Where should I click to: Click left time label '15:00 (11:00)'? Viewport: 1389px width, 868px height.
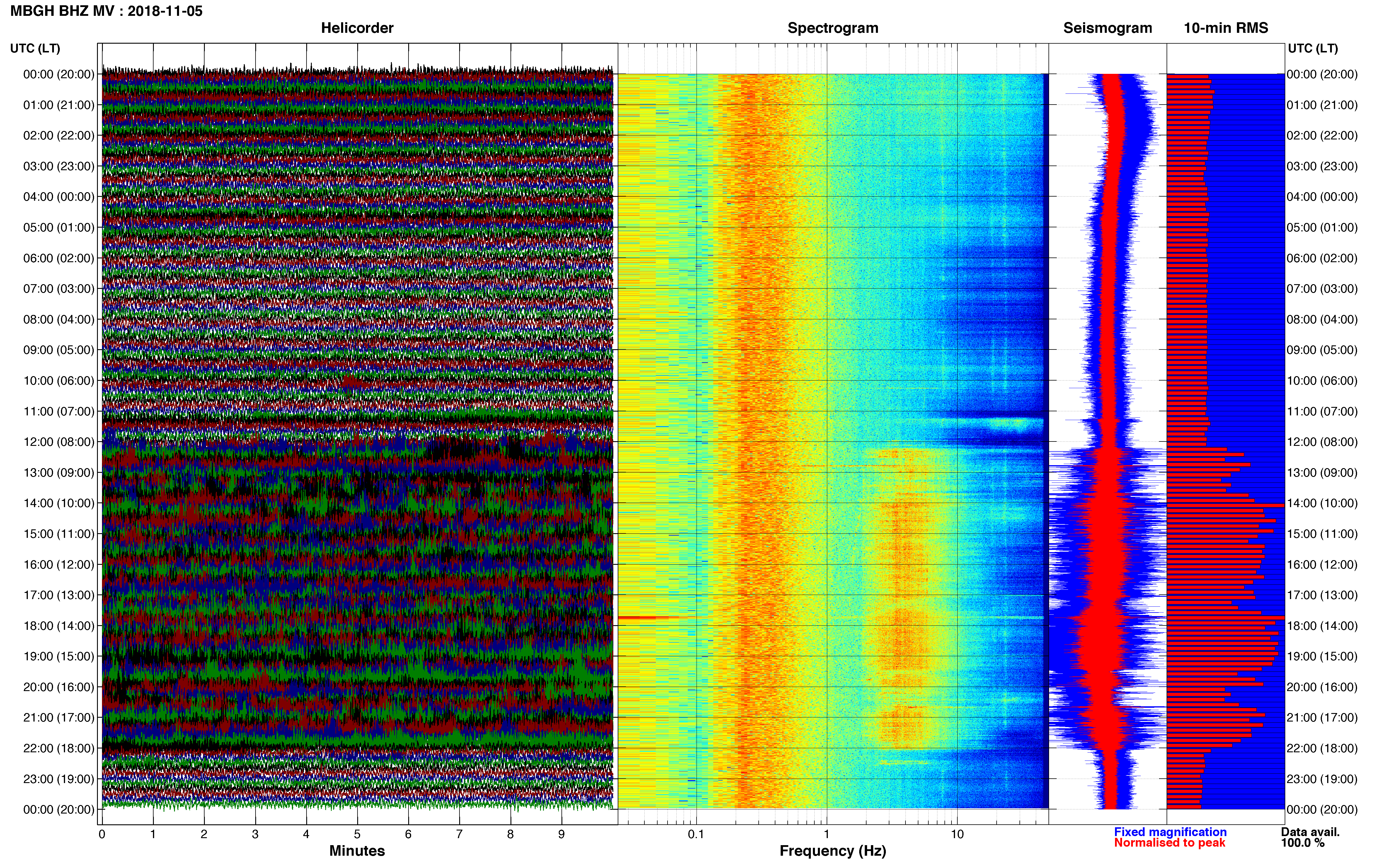(x=59, y=534)
